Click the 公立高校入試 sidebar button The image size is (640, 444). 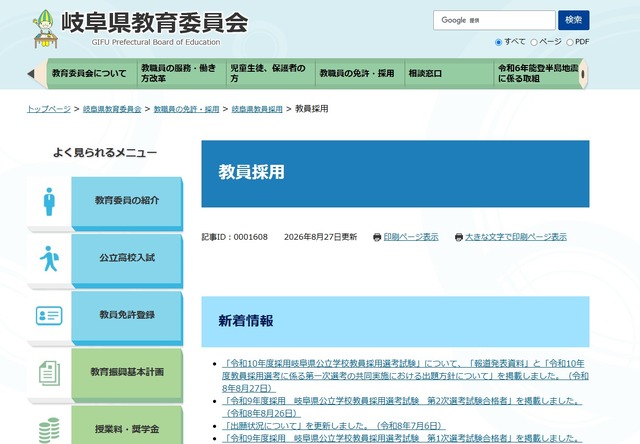(127, 259)
